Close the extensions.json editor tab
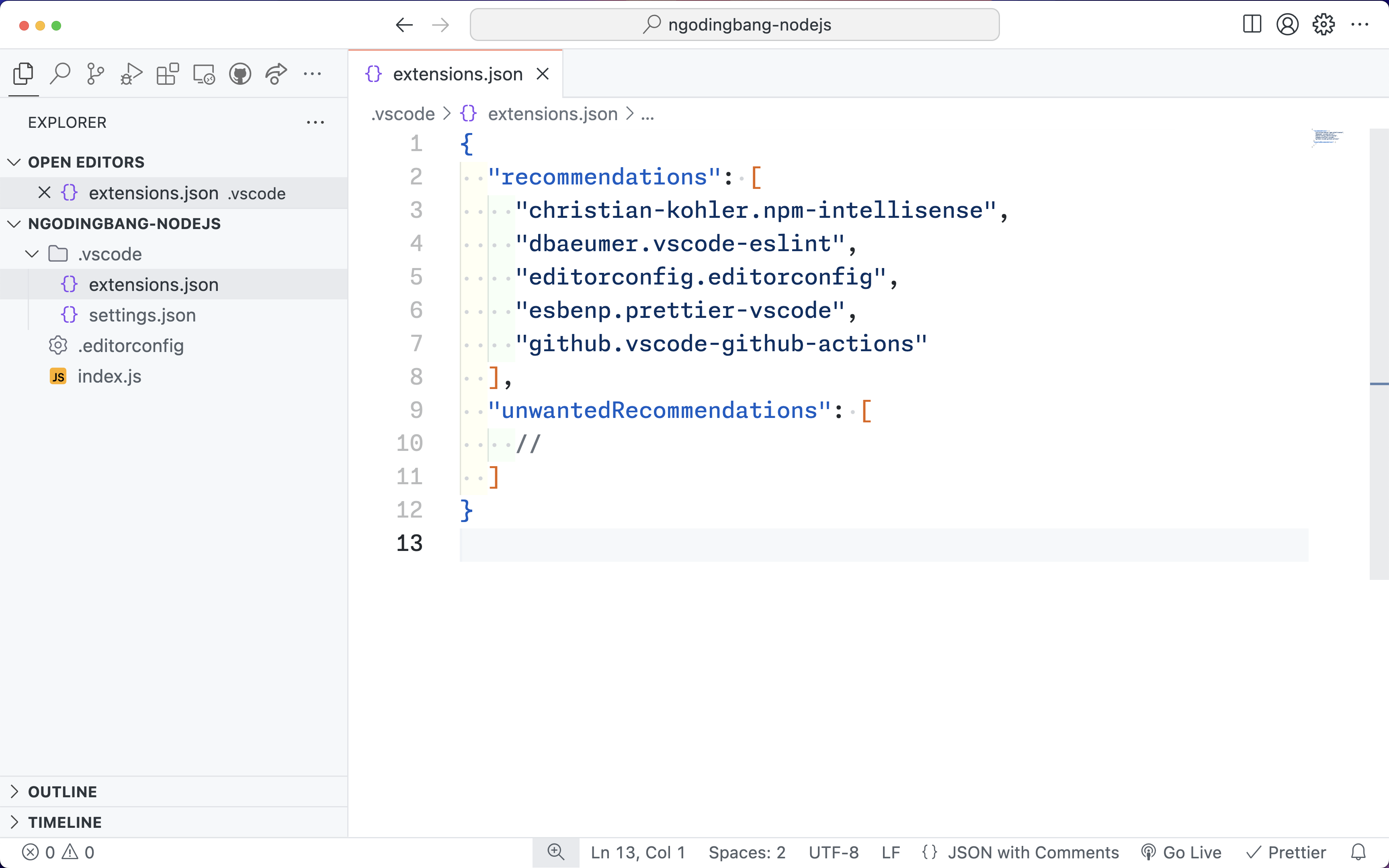This screenshot has height=868, width=1389. click(543, 74)
